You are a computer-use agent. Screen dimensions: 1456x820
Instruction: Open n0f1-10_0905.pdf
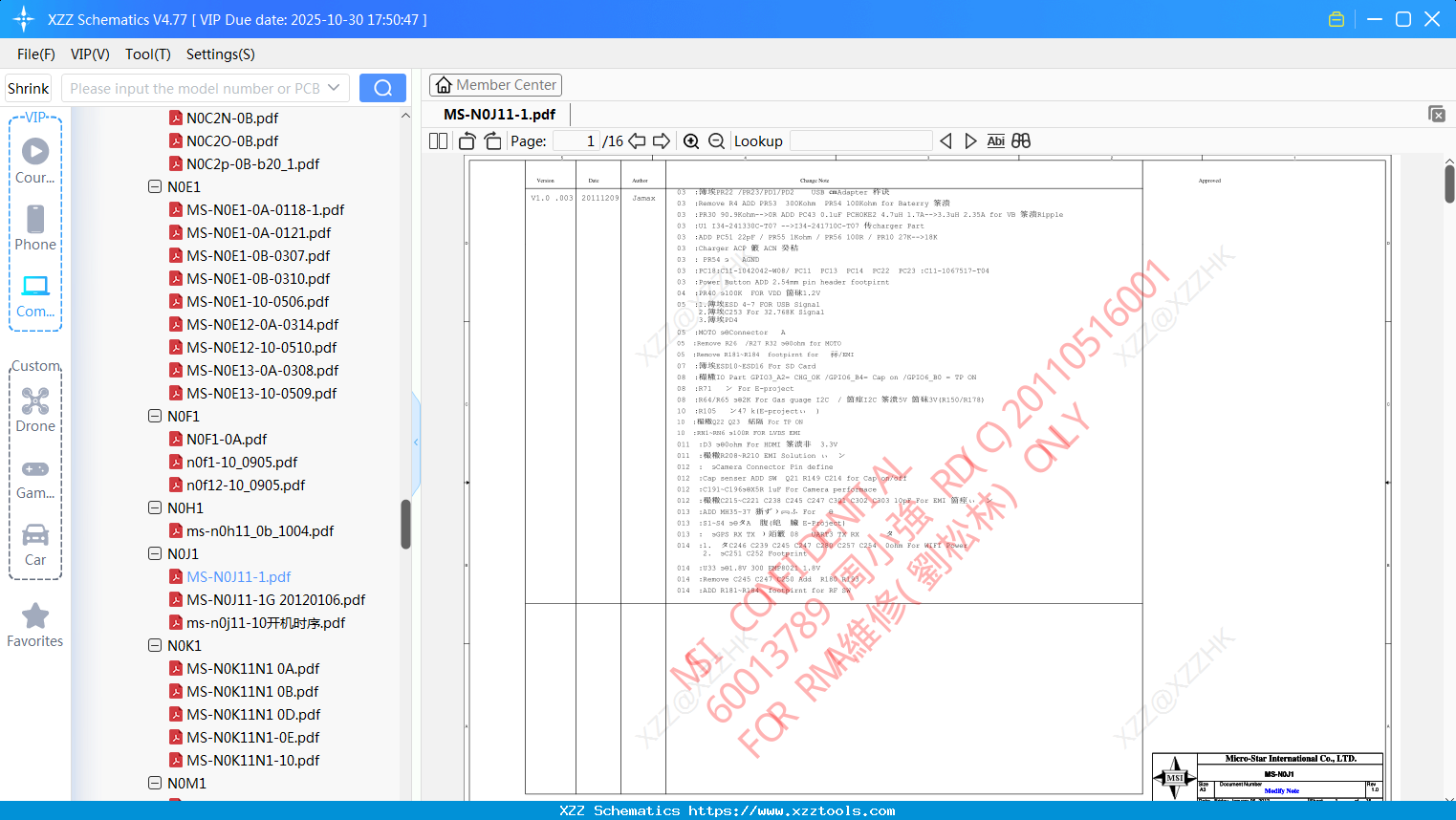[242, 463]
